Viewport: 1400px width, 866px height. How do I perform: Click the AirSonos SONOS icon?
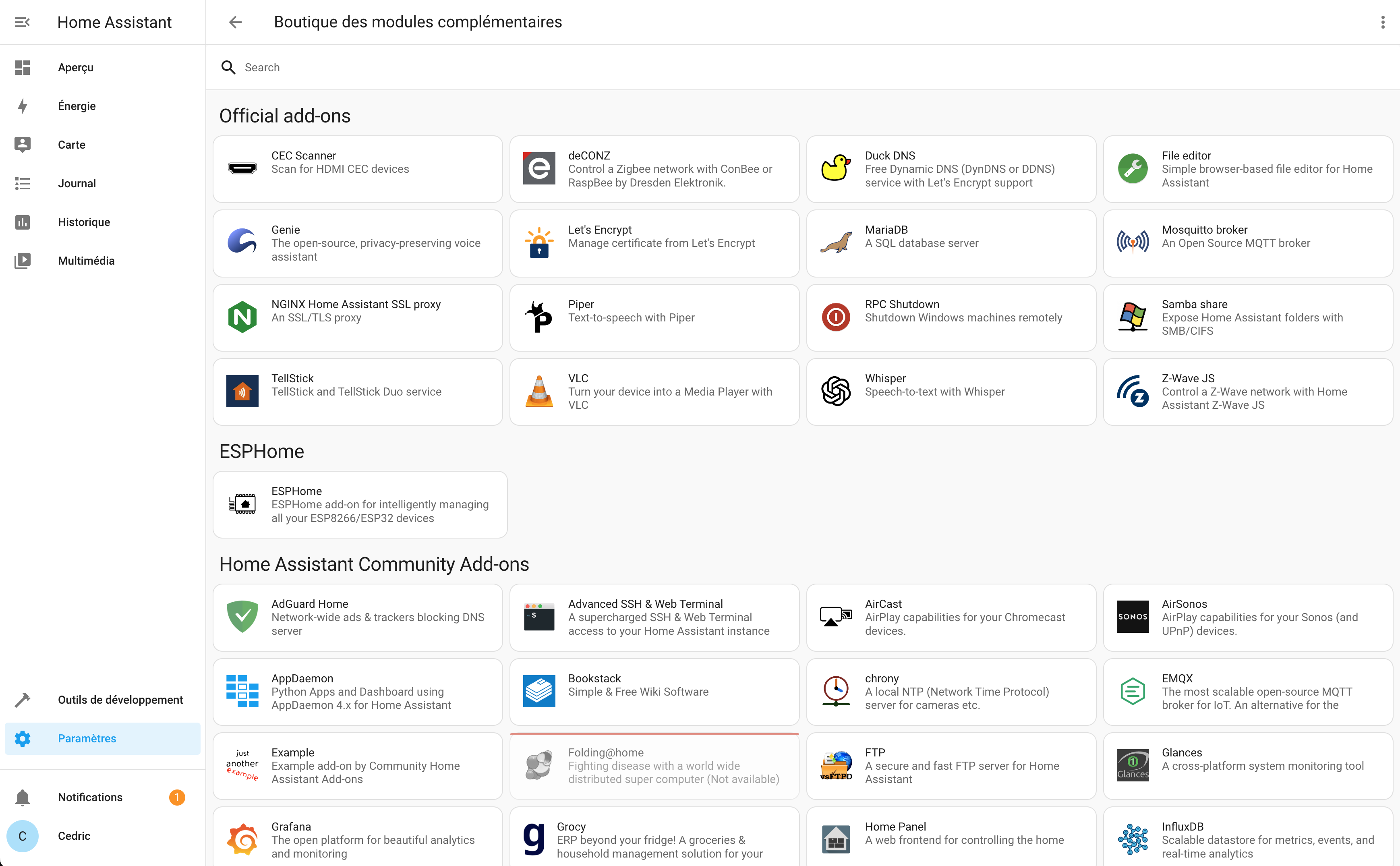tap(1132, 617)
